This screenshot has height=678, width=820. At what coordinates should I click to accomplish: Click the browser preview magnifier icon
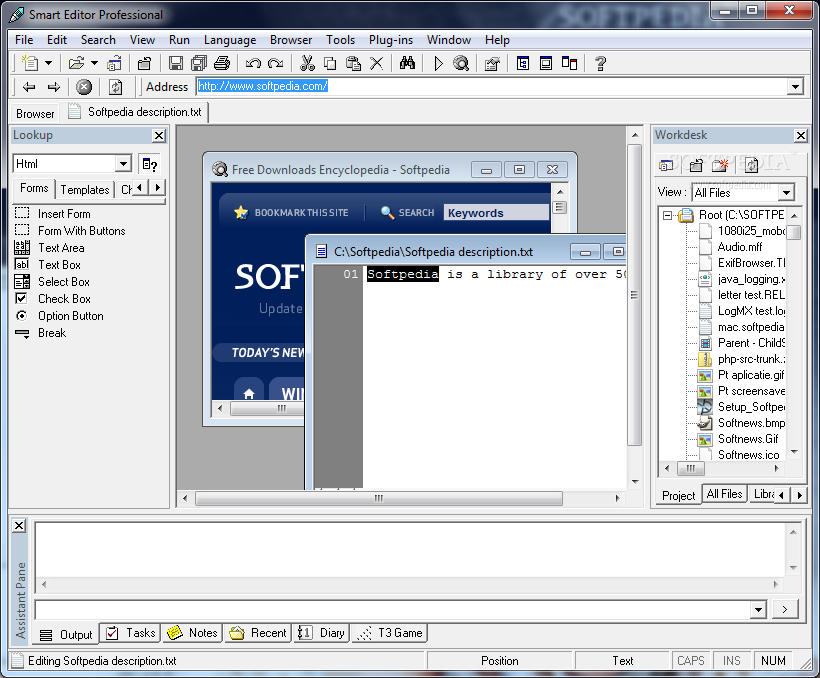pyautogui.click(x=461, y=63)
